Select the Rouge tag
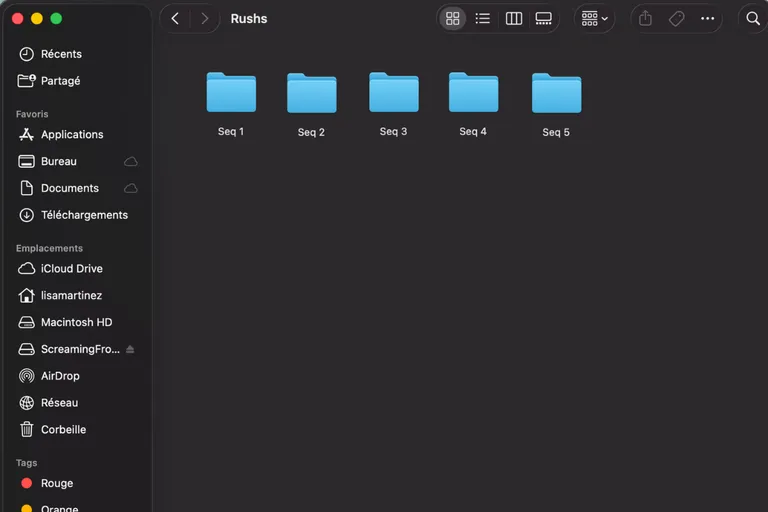The image size is (768, 512). [77, 483]
